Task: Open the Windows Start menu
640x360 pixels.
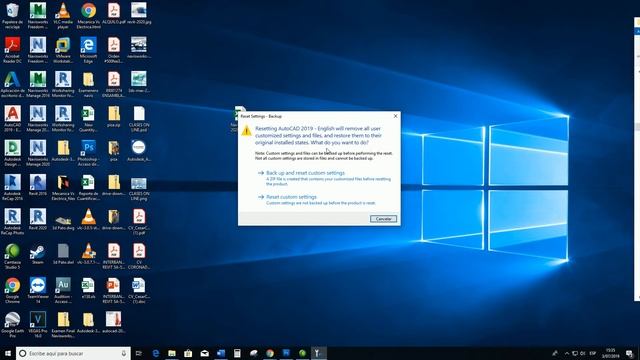Action: pos(8,353)
